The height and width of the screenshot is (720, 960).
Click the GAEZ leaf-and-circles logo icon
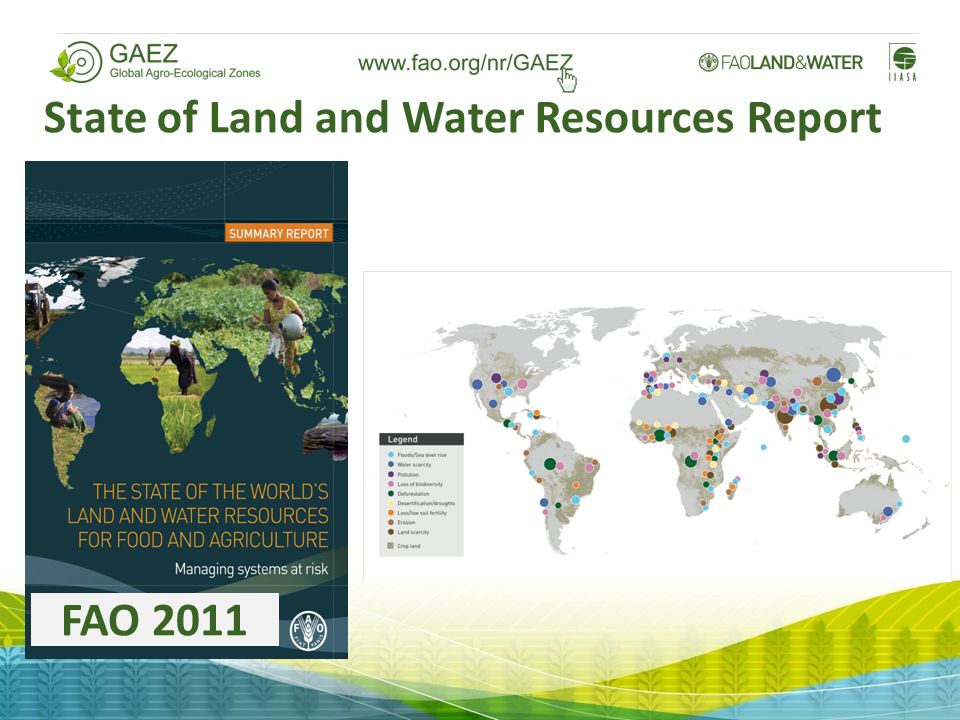click(x=77, y=62)
